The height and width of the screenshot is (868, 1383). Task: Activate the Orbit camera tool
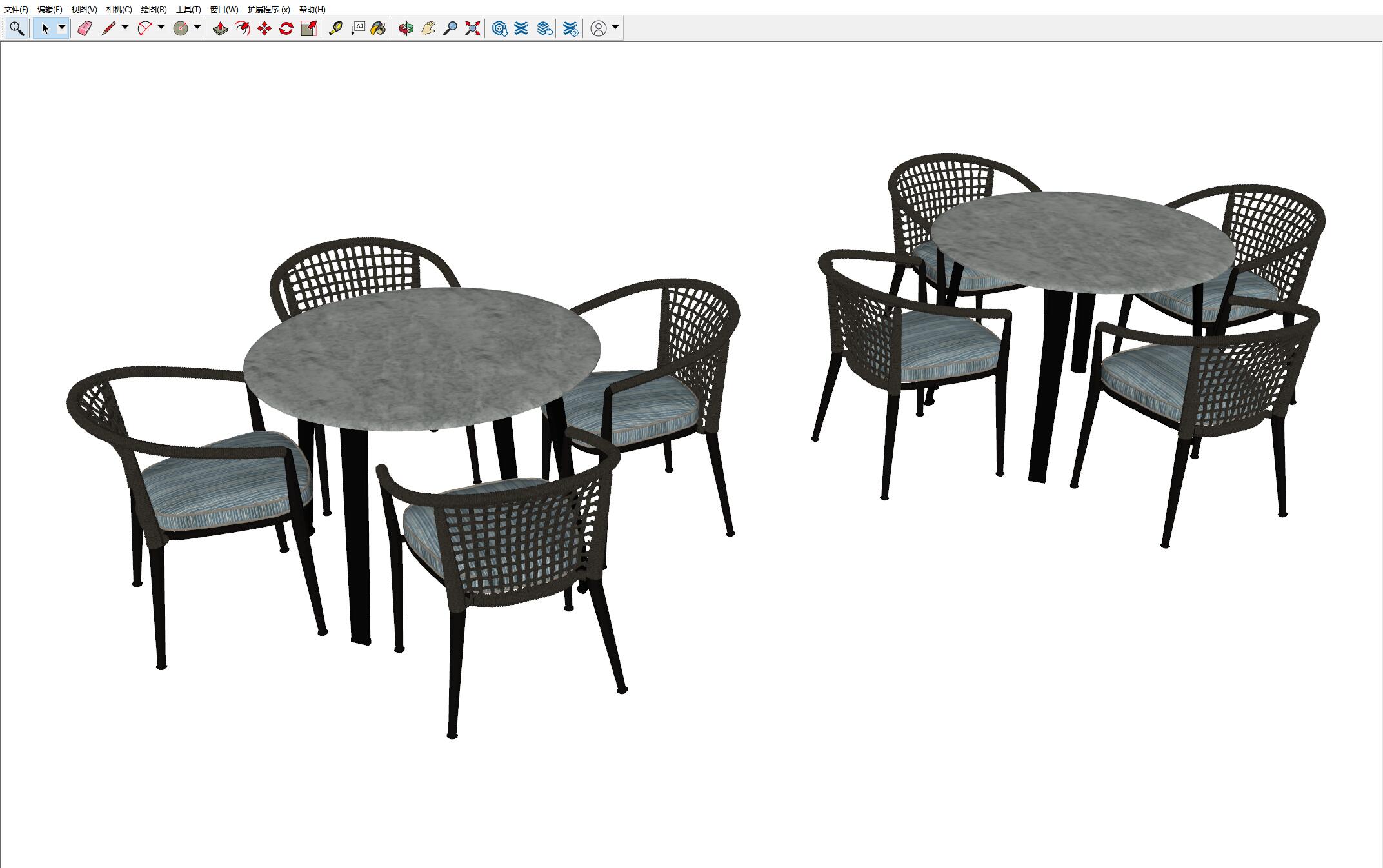coord(406,28)
